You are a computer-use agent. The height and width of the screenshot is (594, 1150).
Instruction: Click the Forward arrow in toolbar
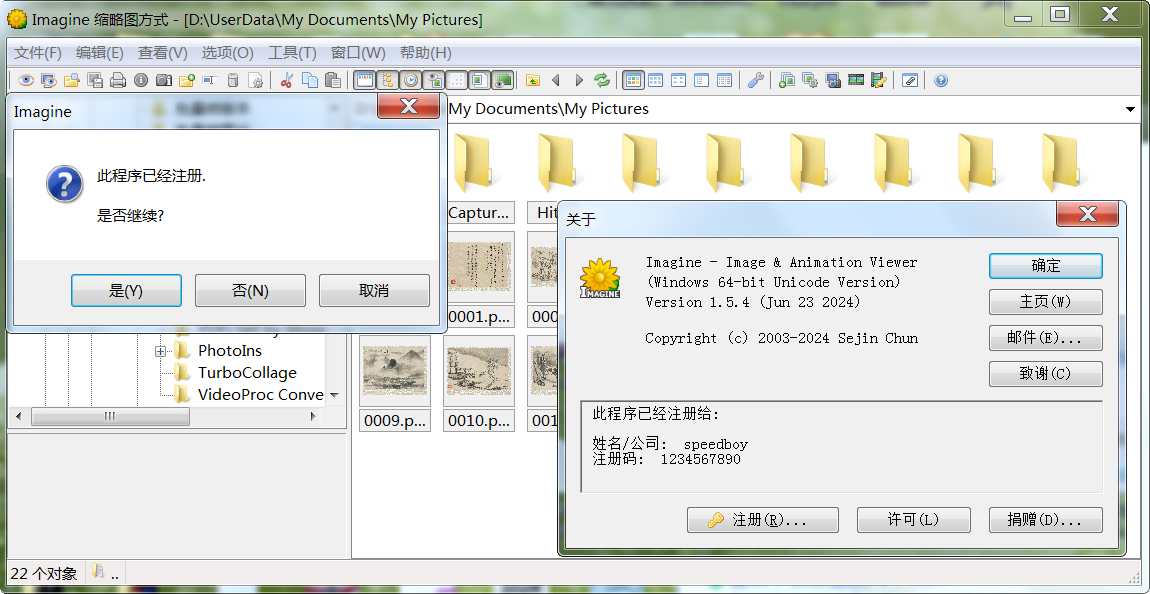pyautogui.click(x=579, y=80)
